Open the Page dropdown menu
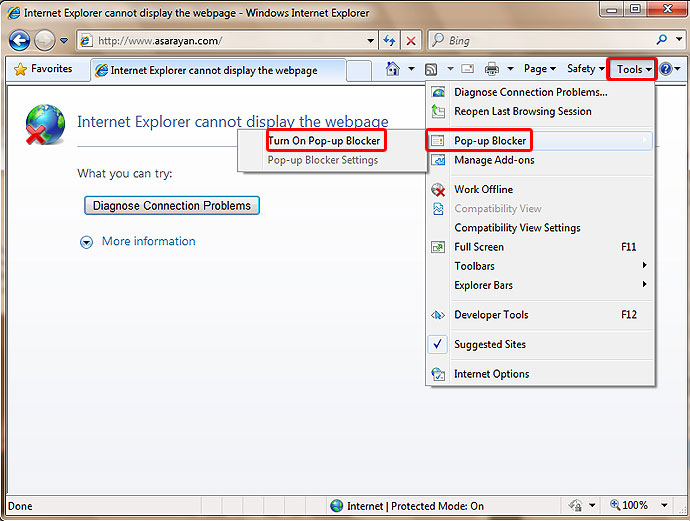Screen dimensions: 690x521 (540, 69)
